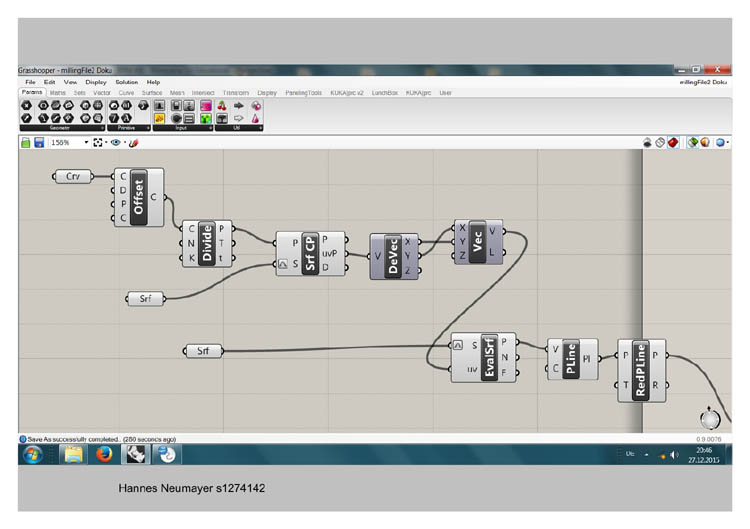Toggle Only Draw Preview for Selected Objects
The width and height of the screenshot is (750, 529).
(692, 143)
